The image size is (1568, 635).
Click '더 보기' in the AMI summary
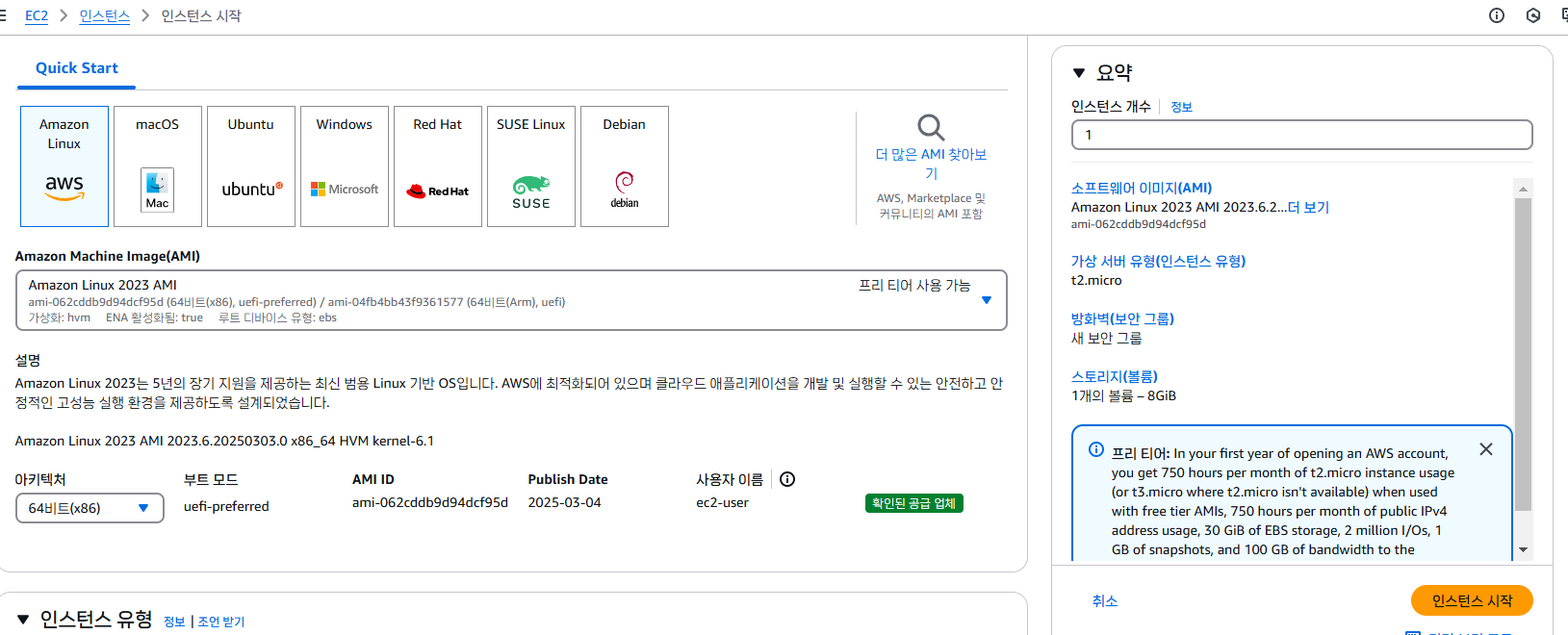pos(1308,207)
